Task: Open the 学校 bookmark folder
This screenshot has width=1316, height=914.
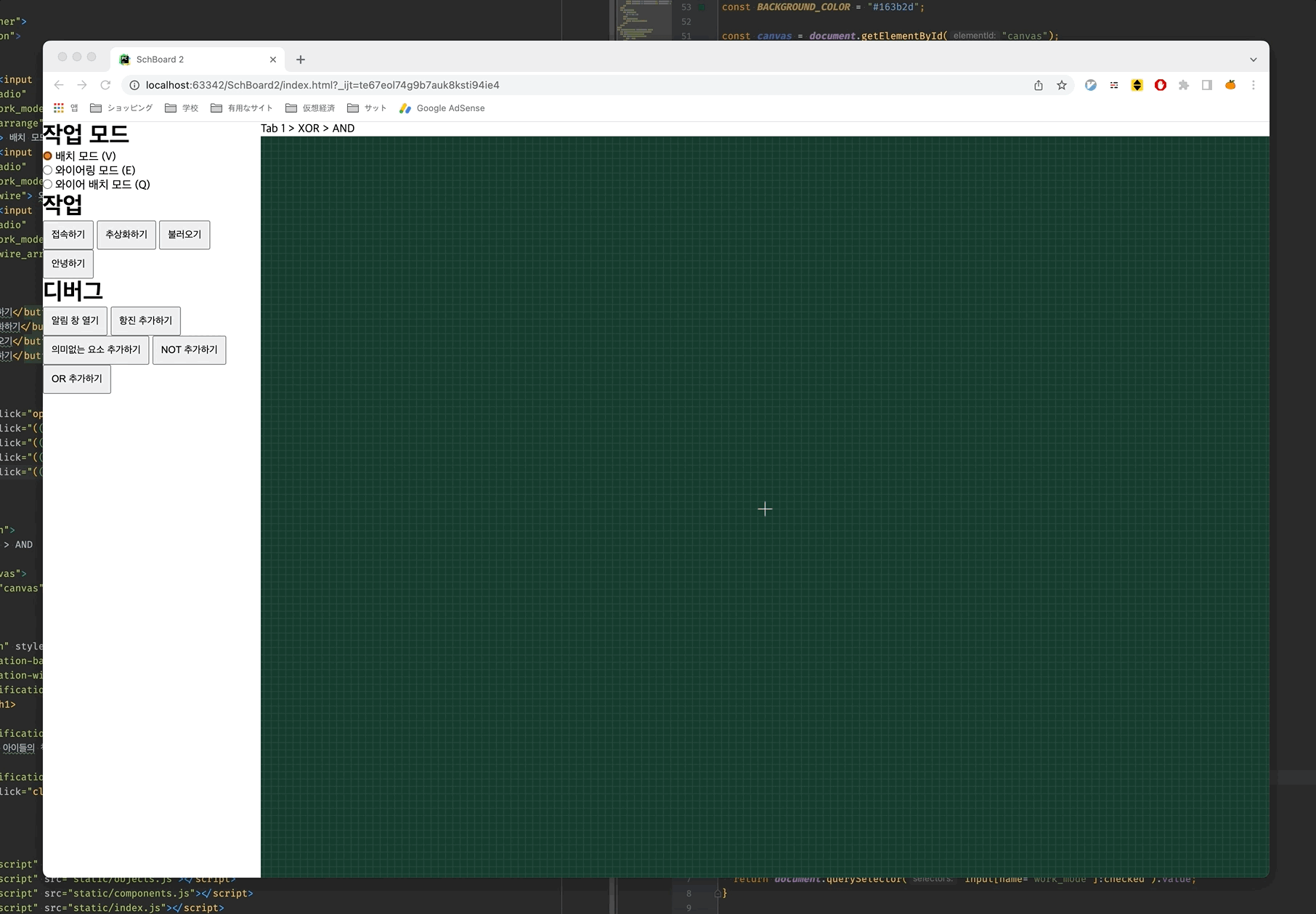Action: (182, 108)
